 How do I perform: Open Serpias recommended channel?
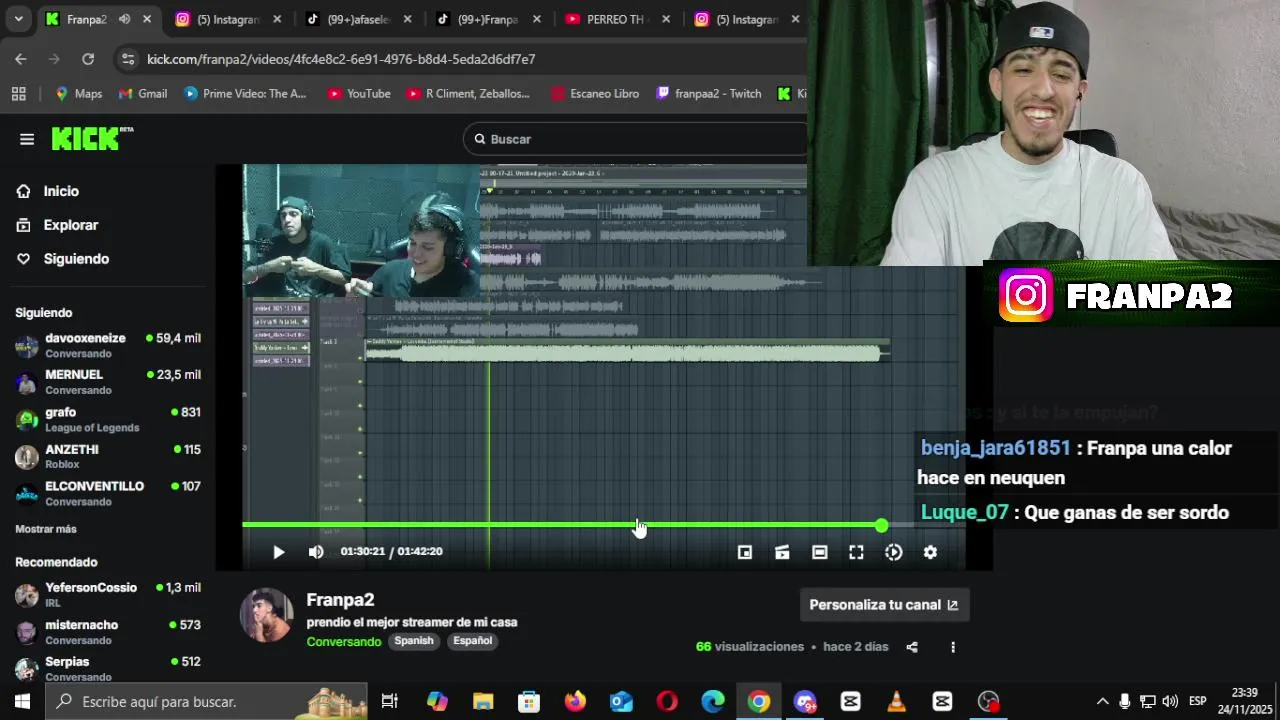tap(108, 669)
